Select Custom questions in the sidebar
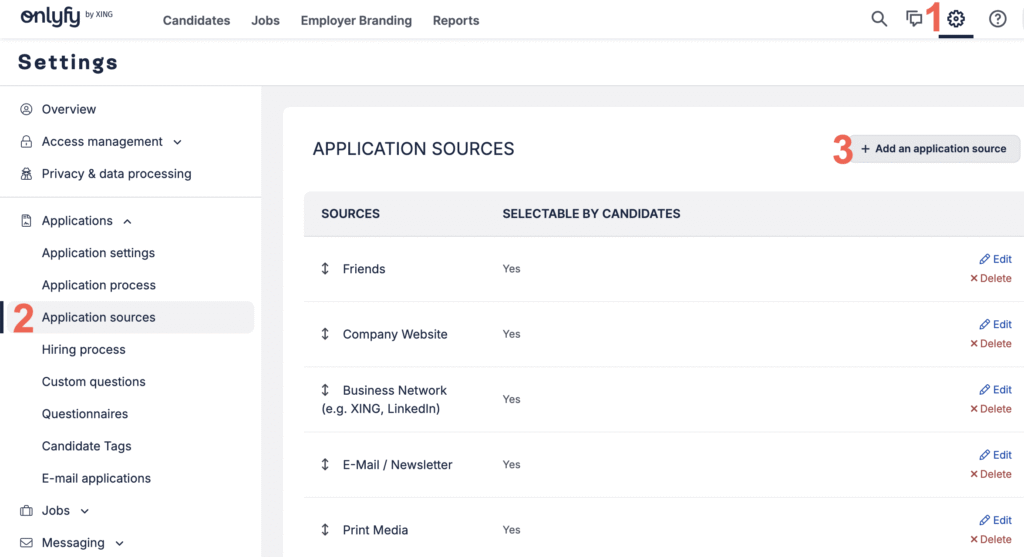The width and height of the screenshot is (1024, 557). pyautogui.click(x=94, y=382)
